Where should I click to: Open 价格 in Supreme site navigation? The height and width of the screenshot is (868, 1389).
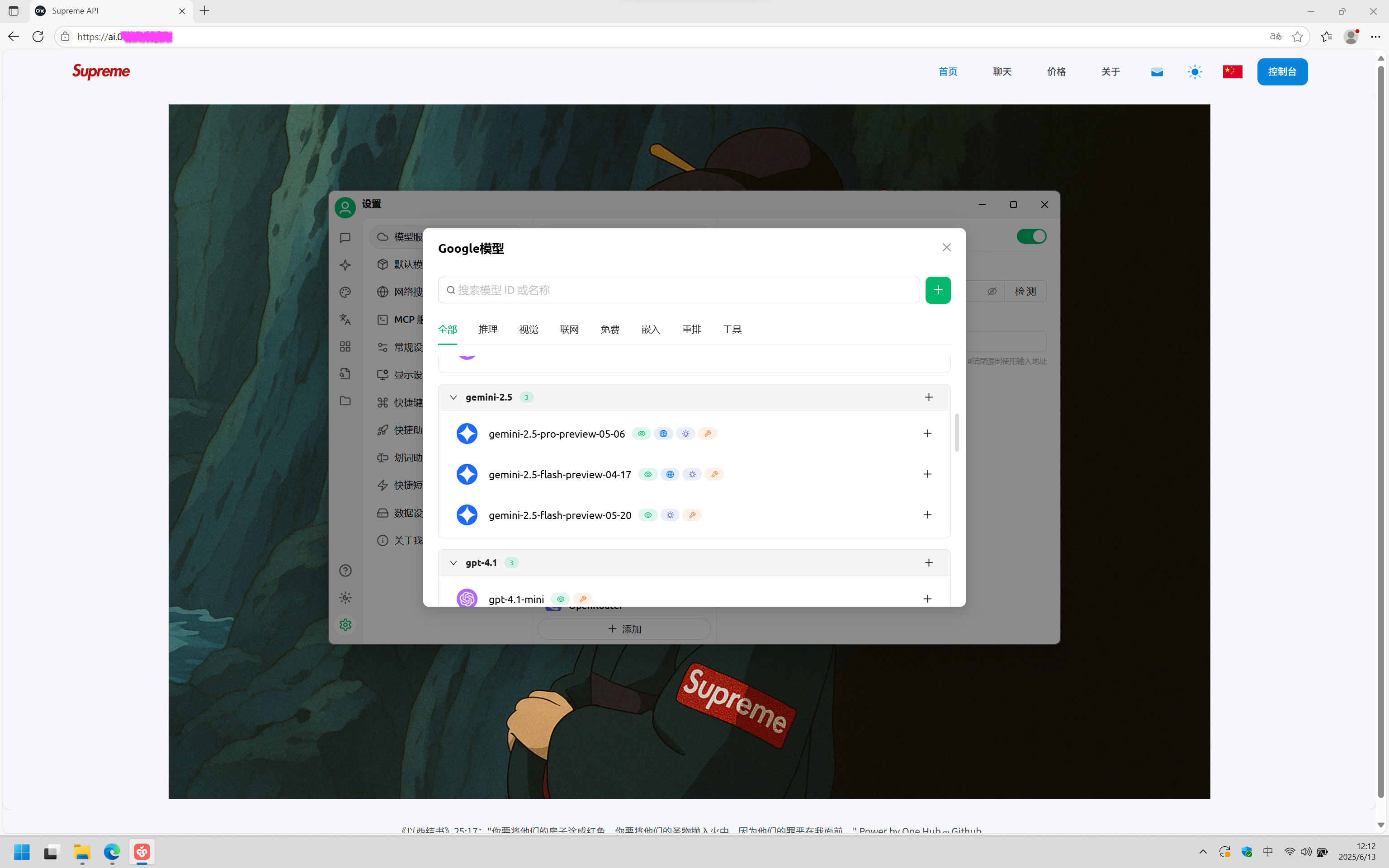(x=1056, y=72)
